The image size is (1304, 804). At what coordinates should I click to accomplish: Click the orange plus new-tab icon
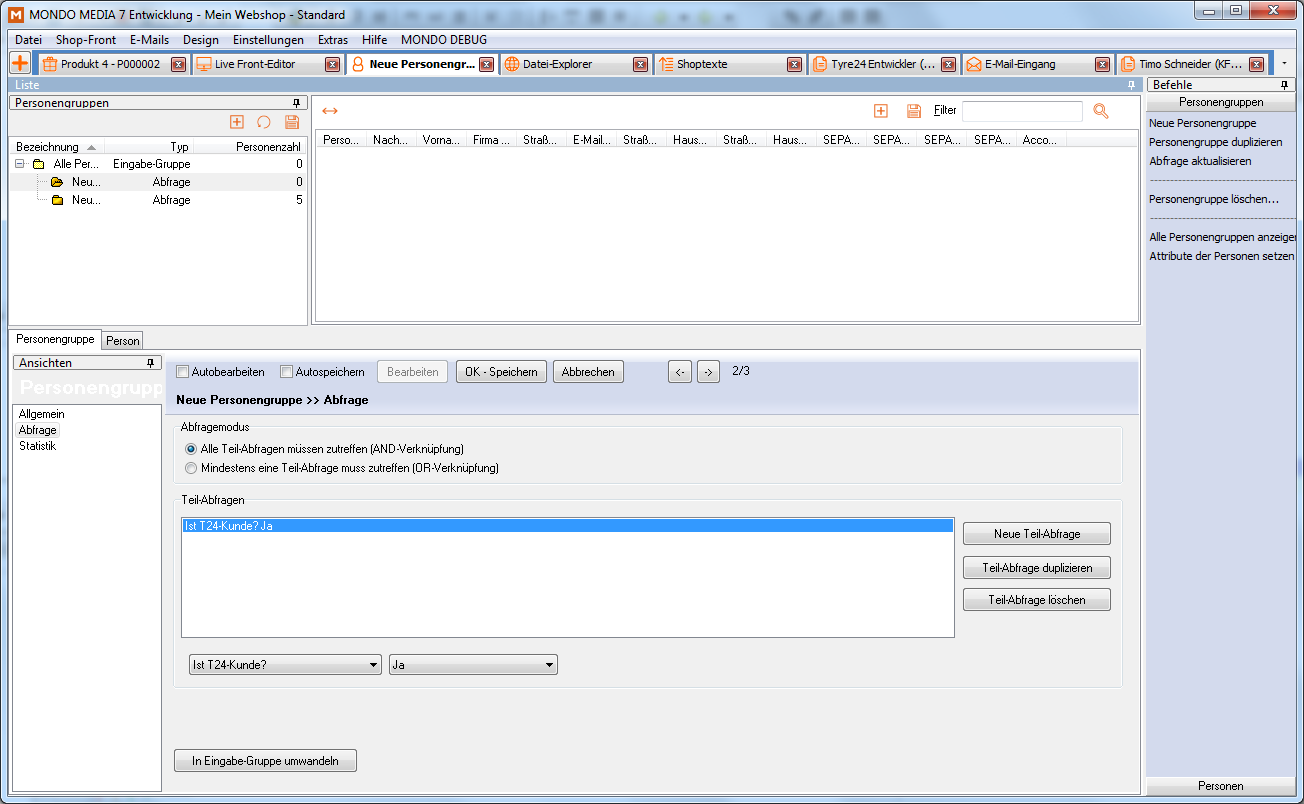[x=19, y=63]
